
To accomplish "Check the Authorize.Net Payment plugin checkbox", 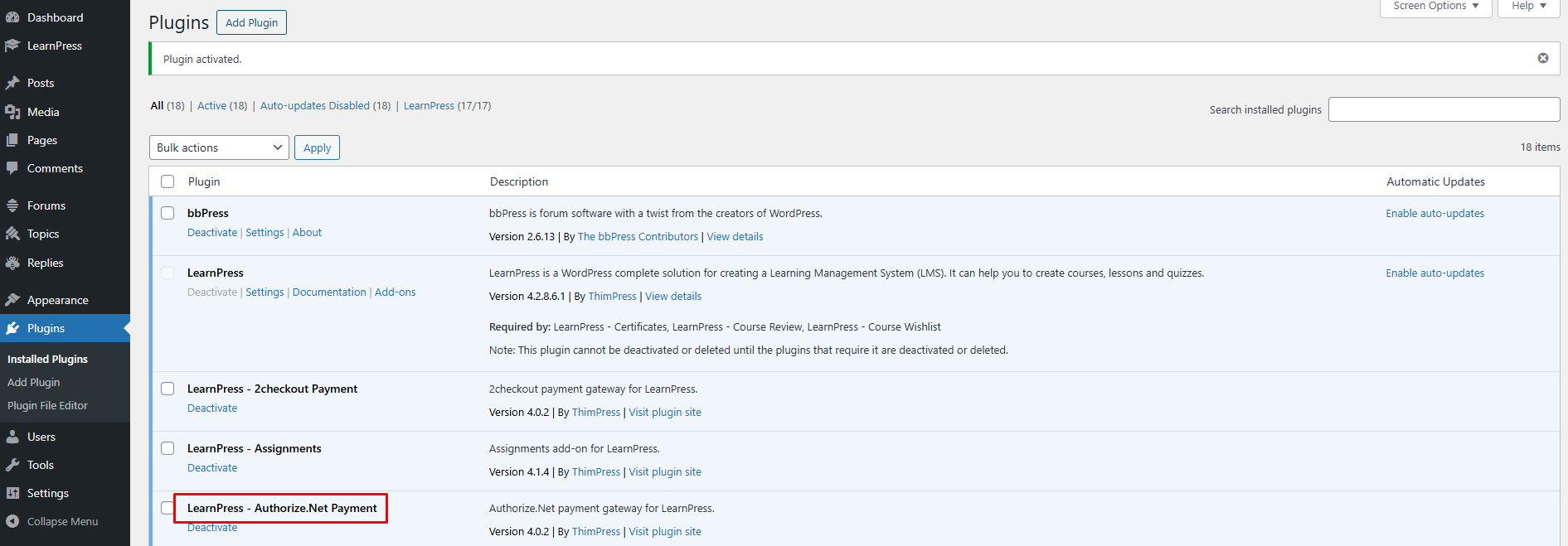I will tap(167, 508).
